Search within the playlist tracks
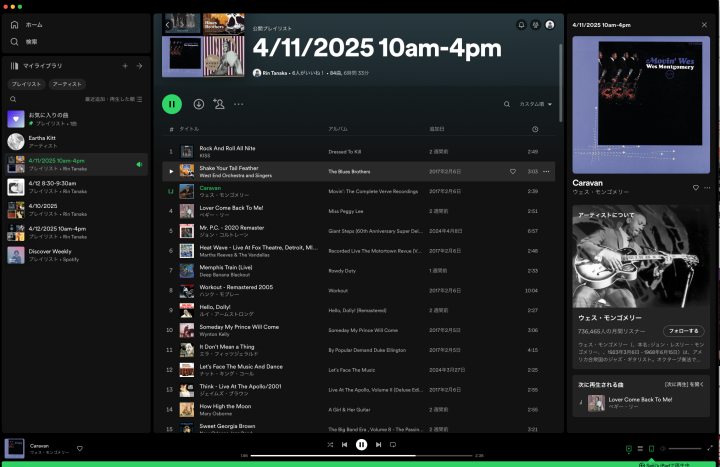The width and height of the screenshot is (720, 467). (x=506, y=104)
